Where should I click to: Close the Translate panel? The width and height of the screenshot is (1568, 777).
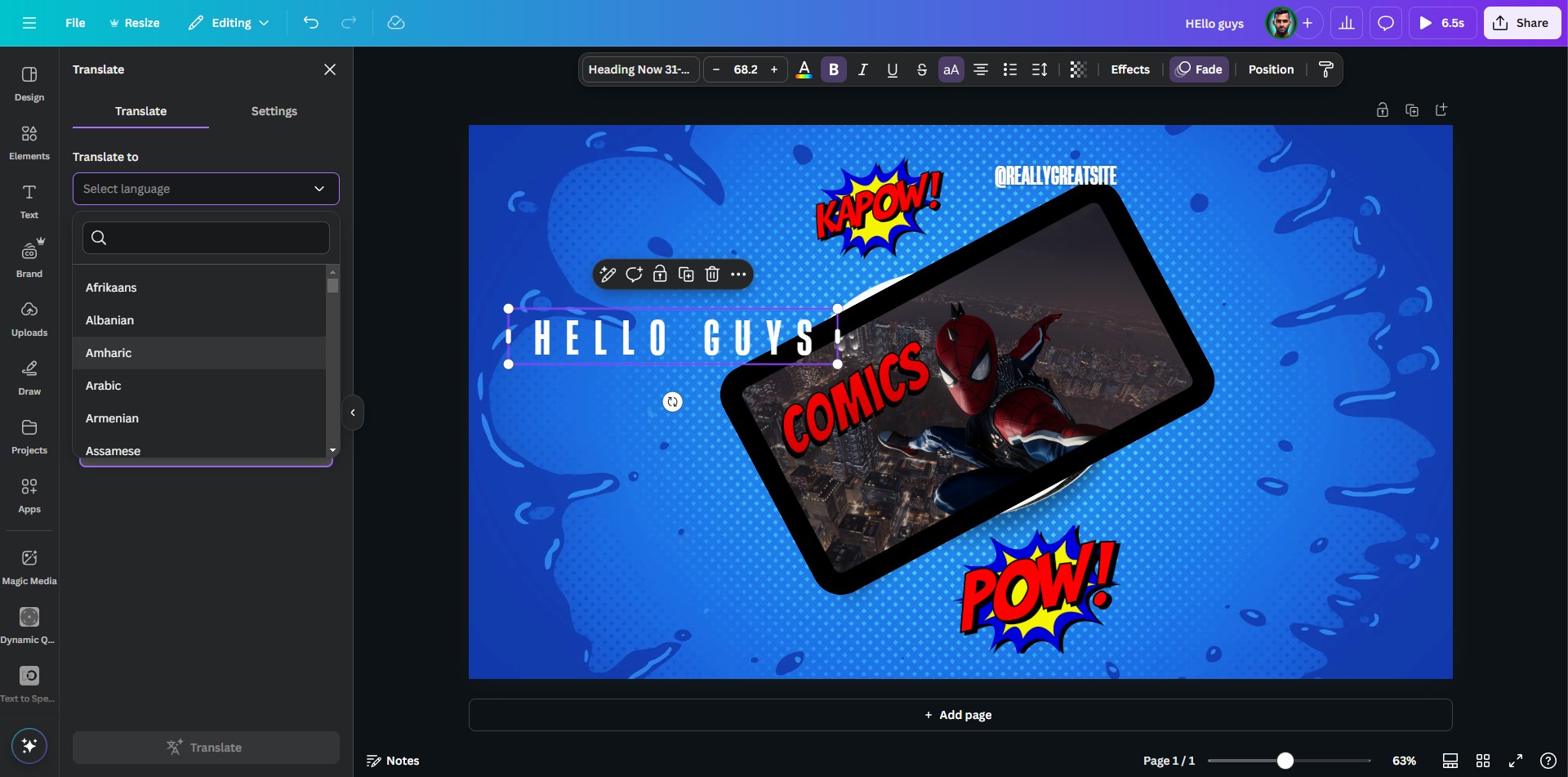tap(330, 69)
